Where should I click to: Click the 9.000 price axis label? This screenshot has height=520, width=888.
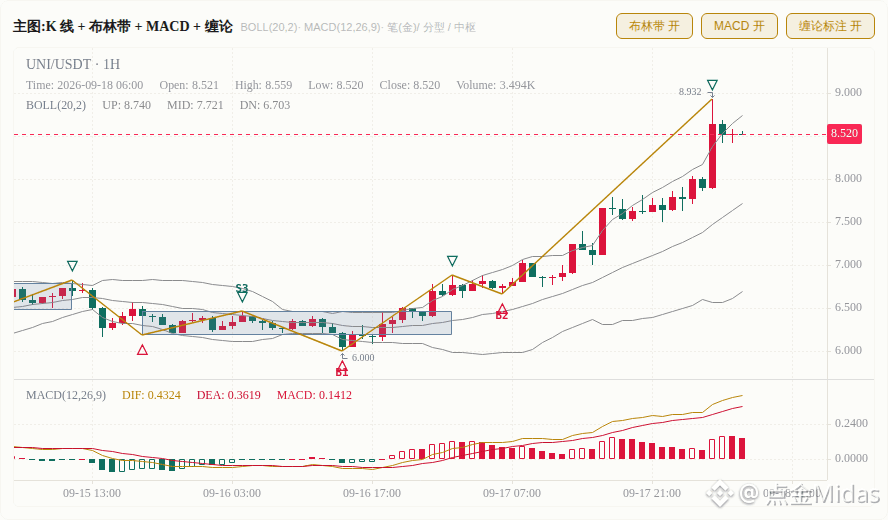pos(848,92)
